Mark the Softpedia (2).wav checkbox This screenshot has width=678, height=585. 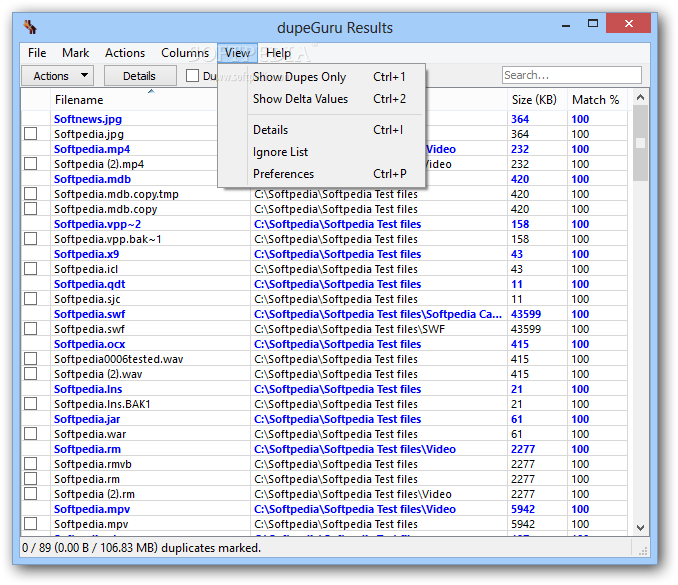click(x=31, y=374)
